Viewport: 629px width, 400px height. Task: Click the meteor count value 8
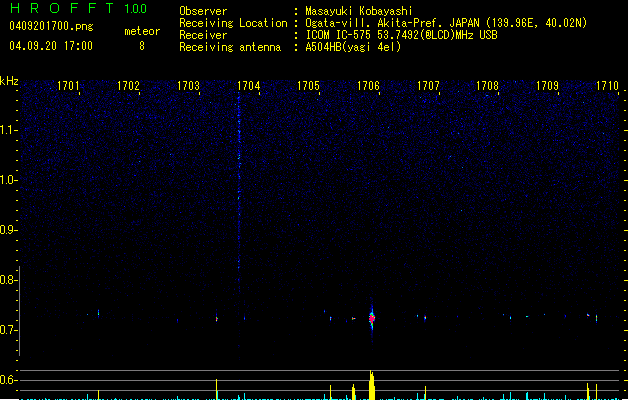[142, 46]
